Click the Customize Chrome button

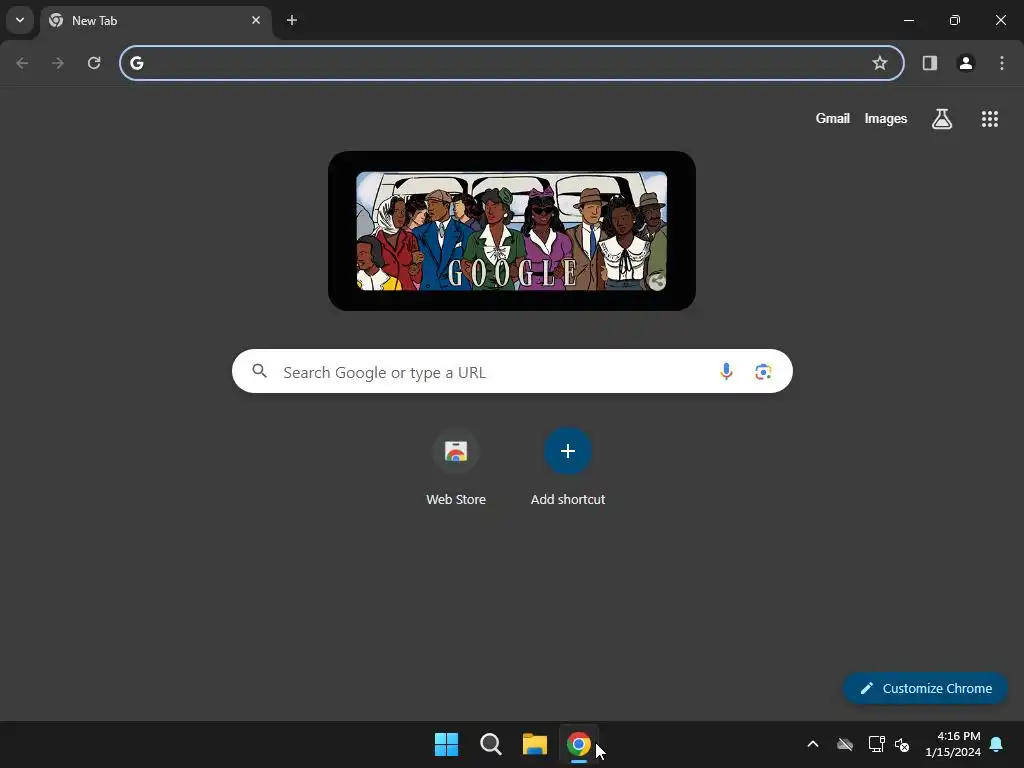(x=925, y=688)
